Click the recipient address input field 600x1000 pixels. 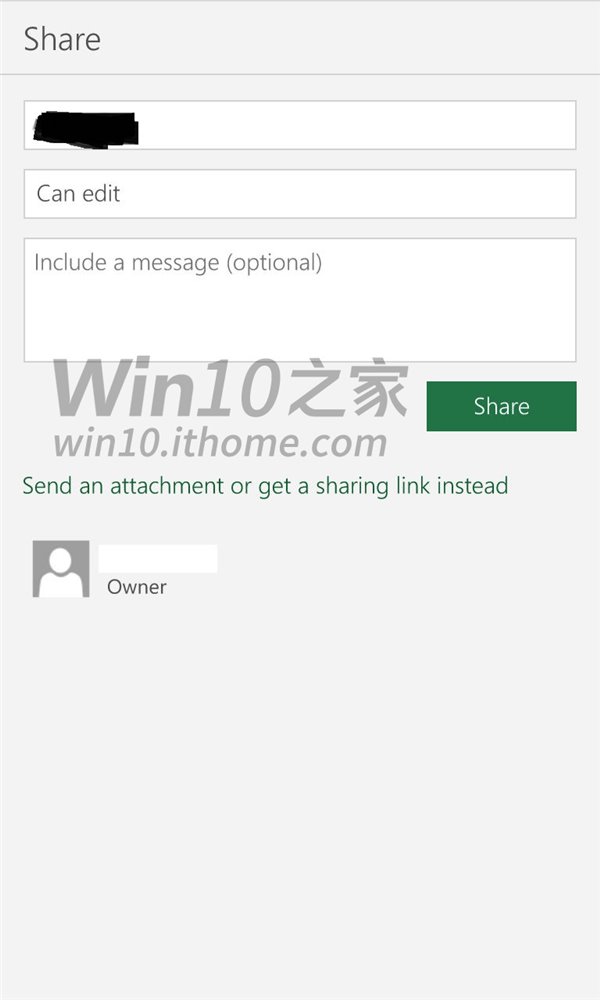300,125
